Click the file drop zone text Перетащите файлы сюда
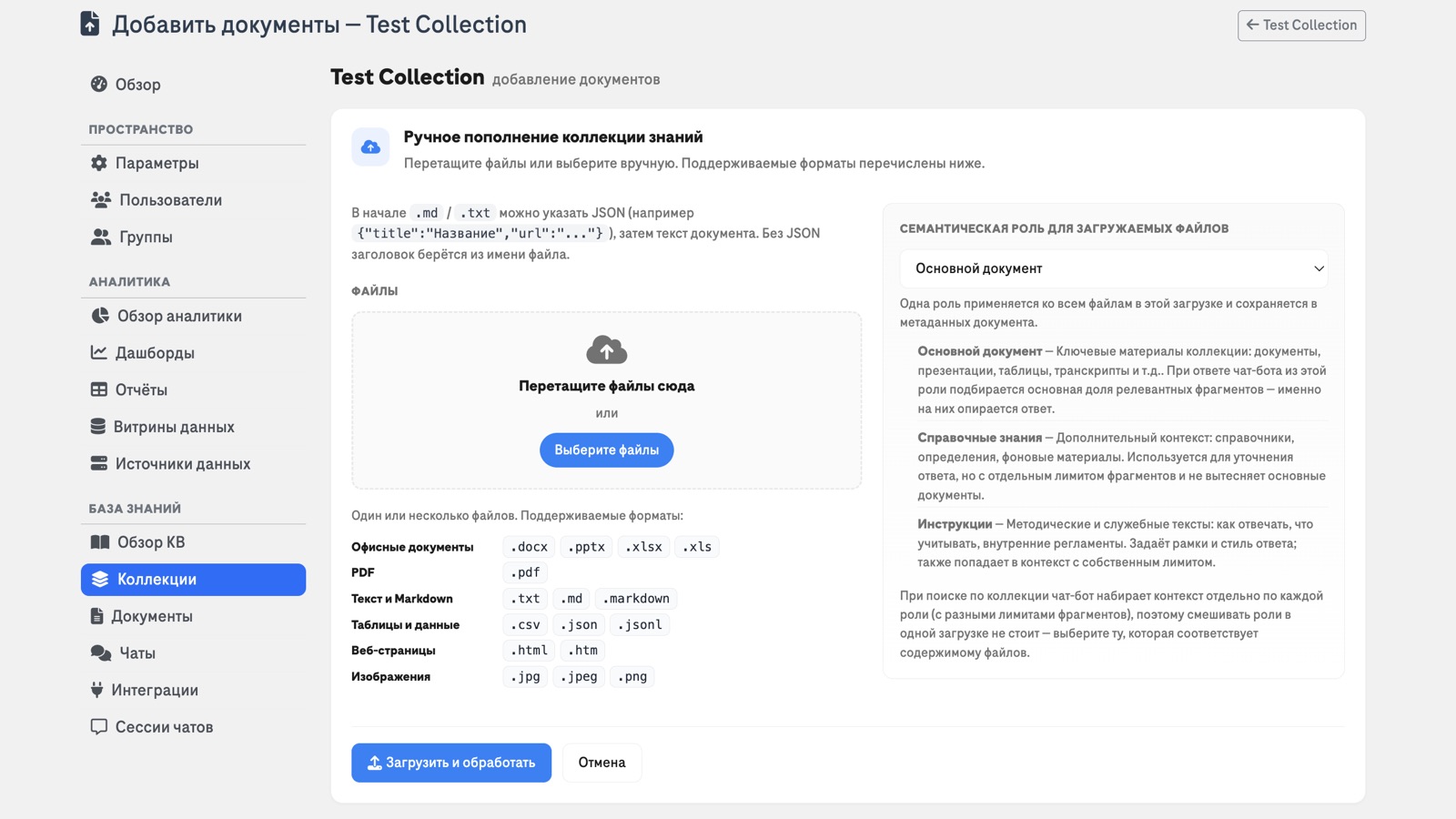Image resolution: width=1456 pixels, height=819 pixels. point(607,386)
